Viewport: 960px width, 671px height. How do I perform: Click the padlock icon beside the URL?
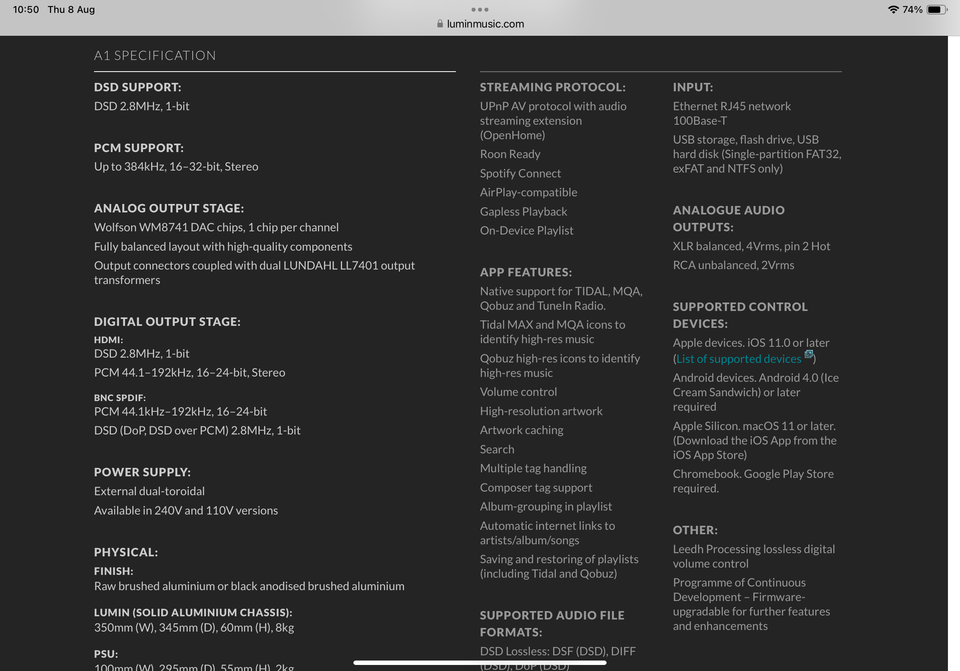440,24
